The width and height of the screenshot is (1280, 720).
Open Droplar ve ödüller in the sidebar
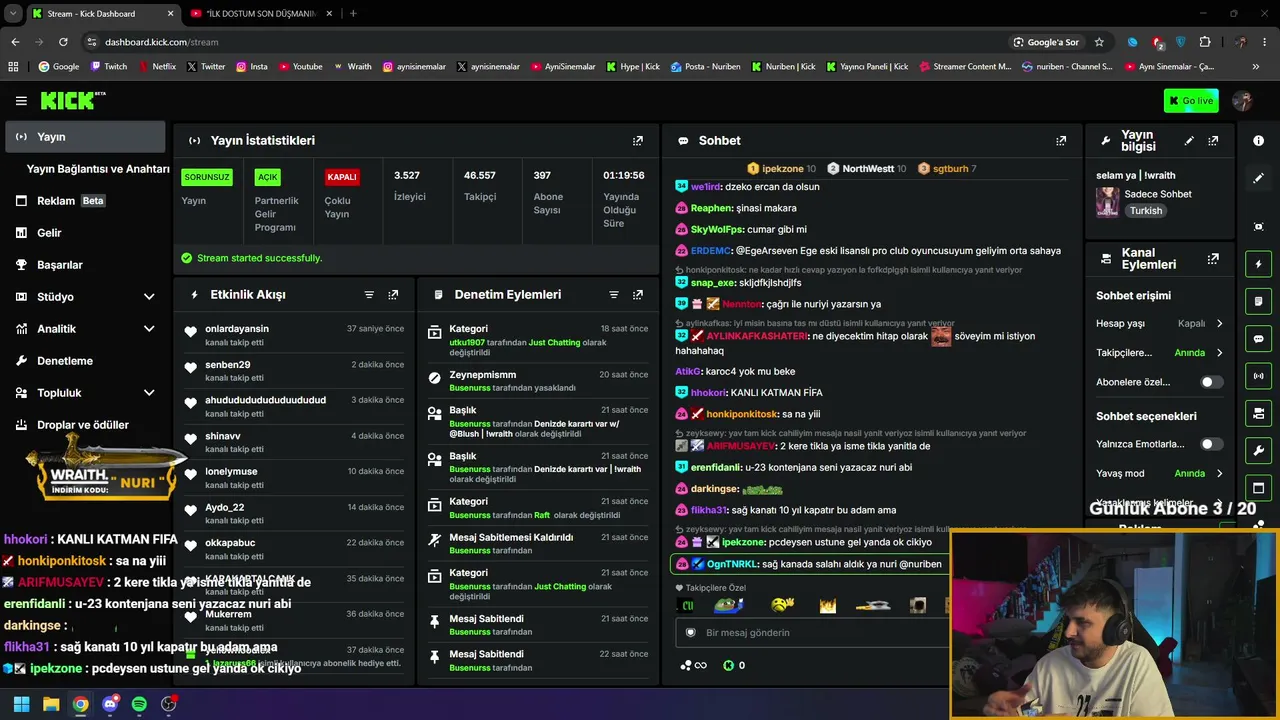click(x=85, y=425)
